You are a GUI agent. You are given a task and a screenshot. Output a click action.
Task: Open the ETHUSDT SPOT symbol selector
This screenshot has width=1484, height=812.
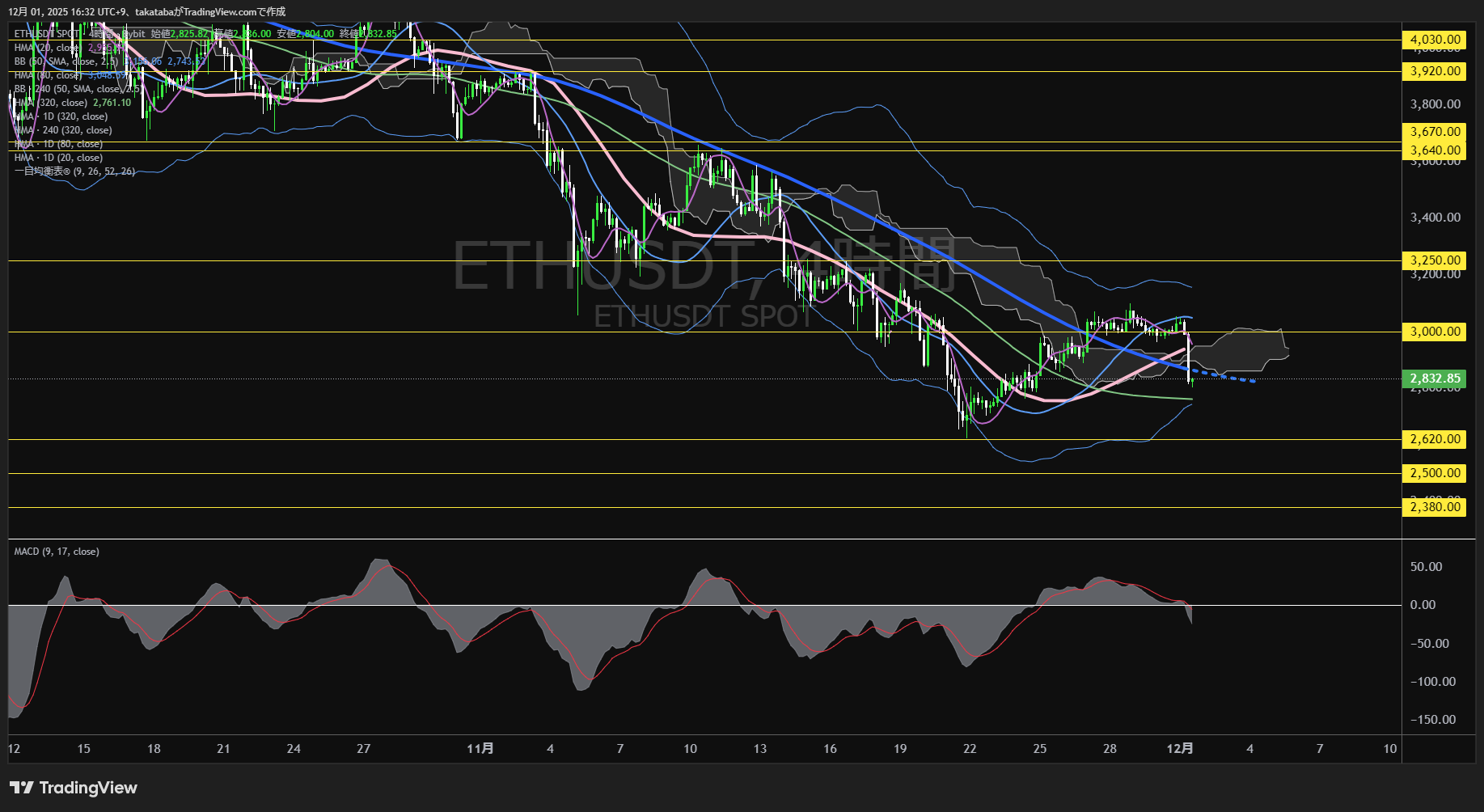pyautogui.click(x=49, y=35)
